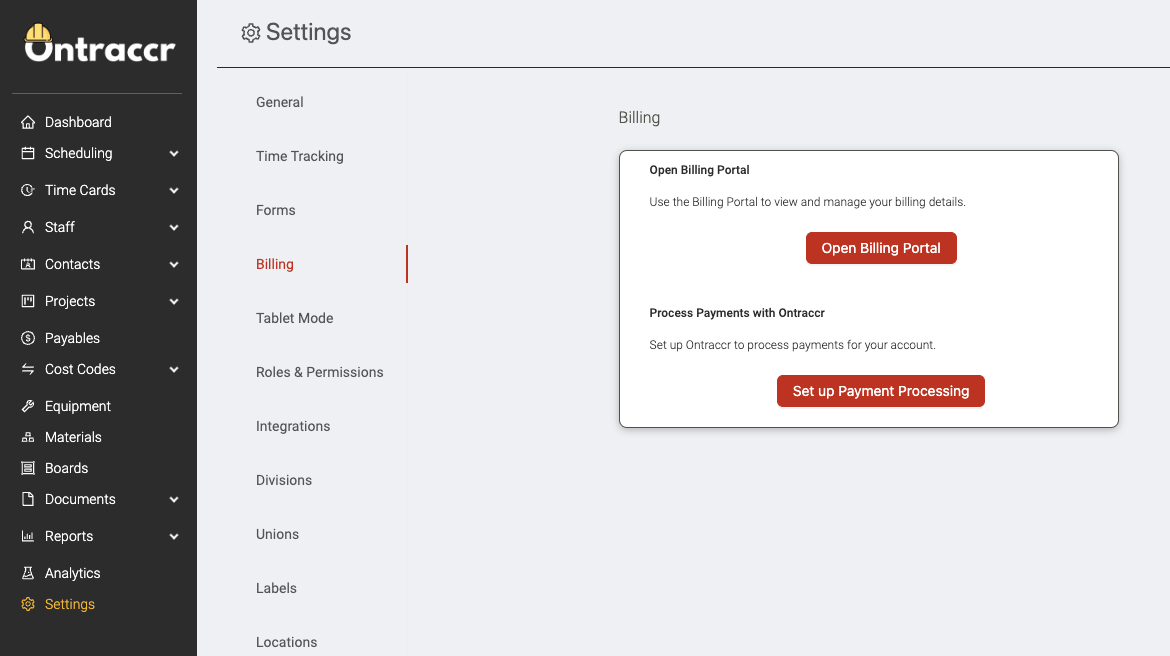
Task: Open the Time Tracking settings tab
Action: point(300,156)
